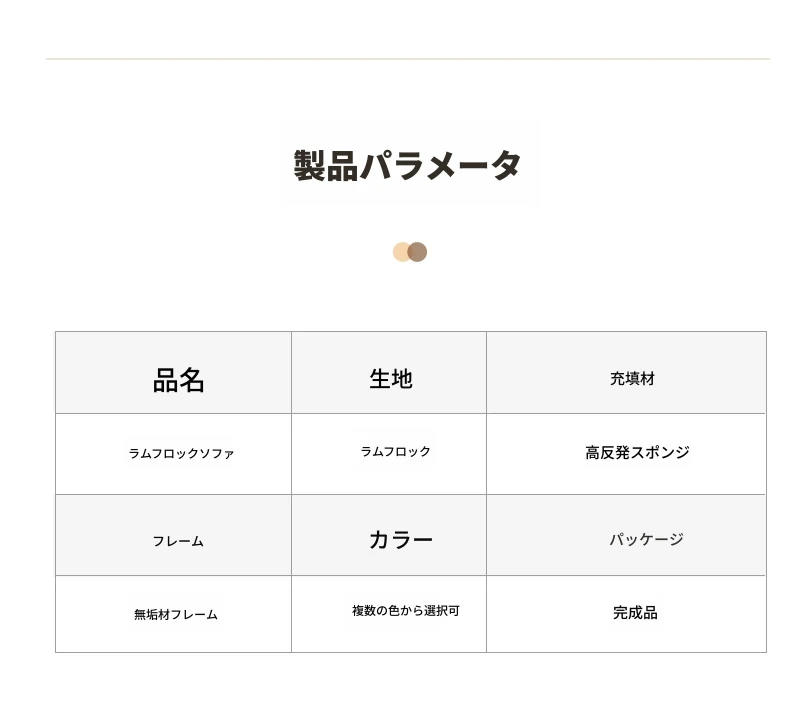Click the パッケージ label cell
This screenshot has width=790, height=704.
click(626, 535)
